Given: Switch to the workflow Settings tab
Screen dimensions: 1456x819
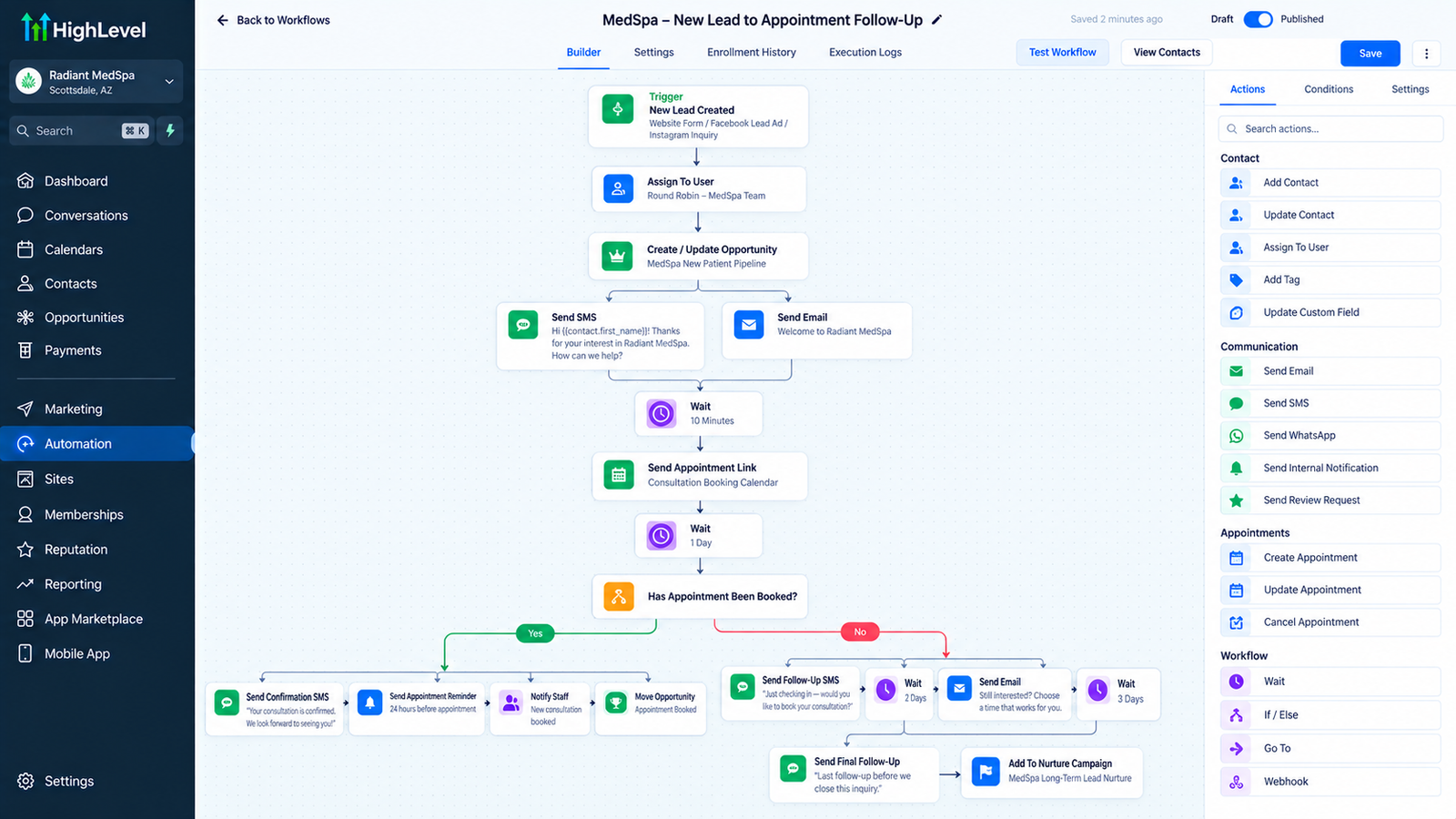Looking at the screenshot, I should [x=654, y=53].
